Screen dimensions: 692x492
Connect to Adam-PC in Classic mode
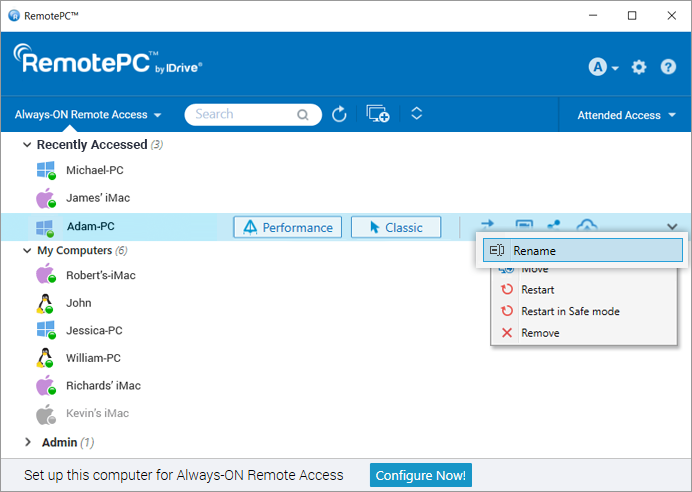coord(396,227)
